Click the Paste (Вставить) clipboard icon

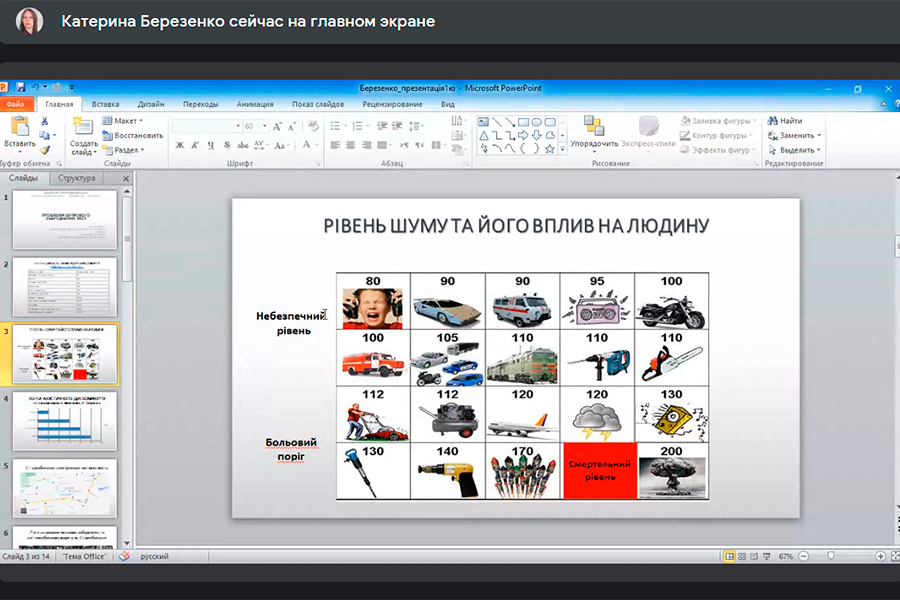point(19,127)
